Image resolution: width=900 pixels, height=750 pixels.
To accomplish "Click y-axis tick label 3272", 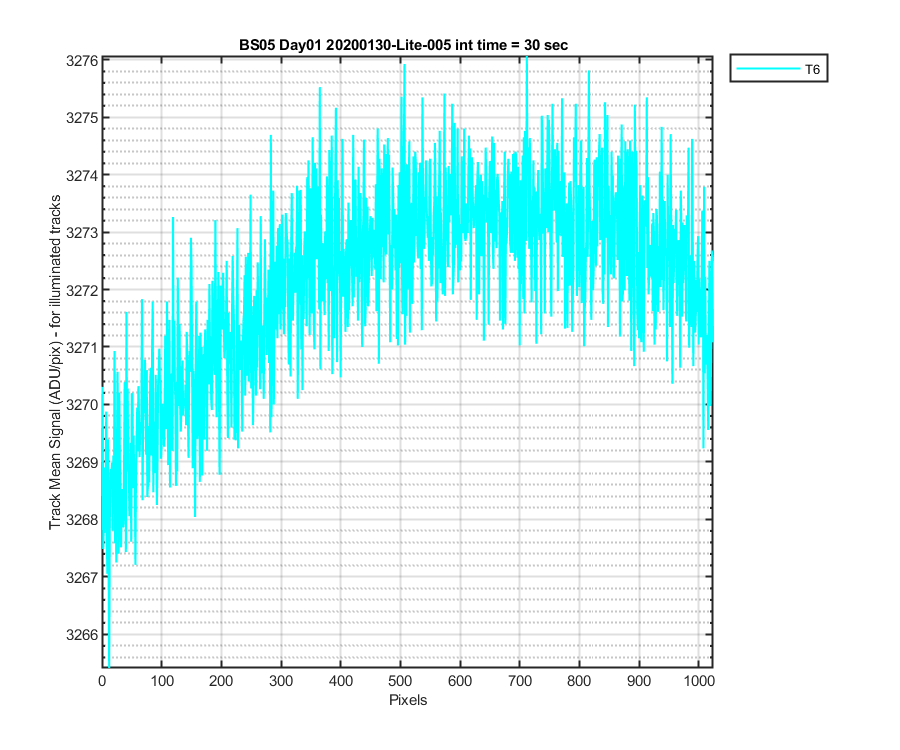I will coord(82,290).
